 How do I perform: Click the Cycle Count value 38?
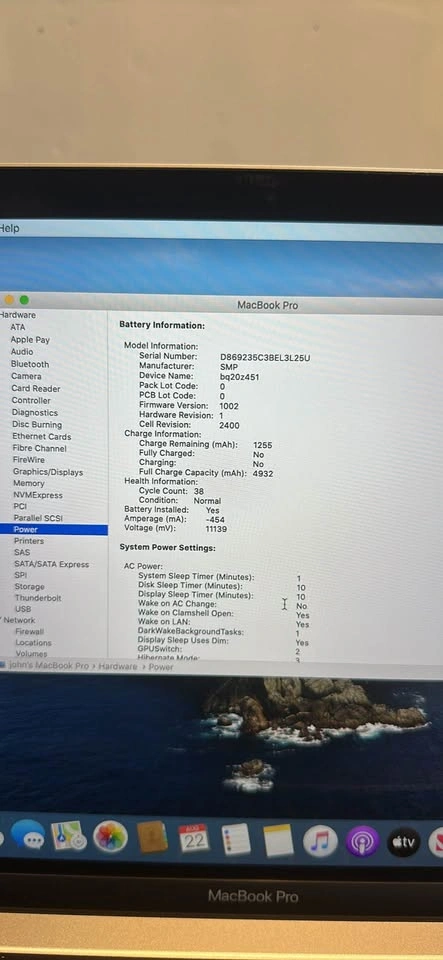coord(199,491)
